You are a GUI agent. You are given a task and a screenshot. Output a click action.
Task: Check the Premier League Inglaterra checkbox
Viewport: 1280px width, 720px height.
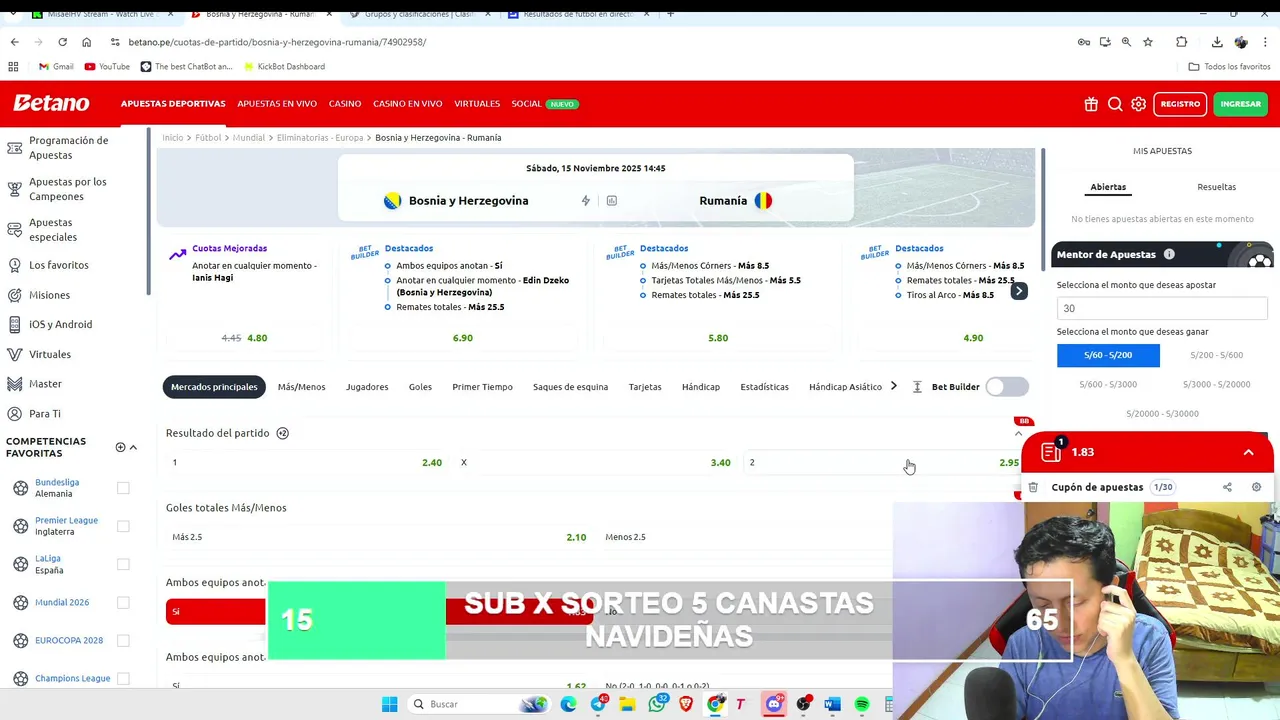[123, 526]
